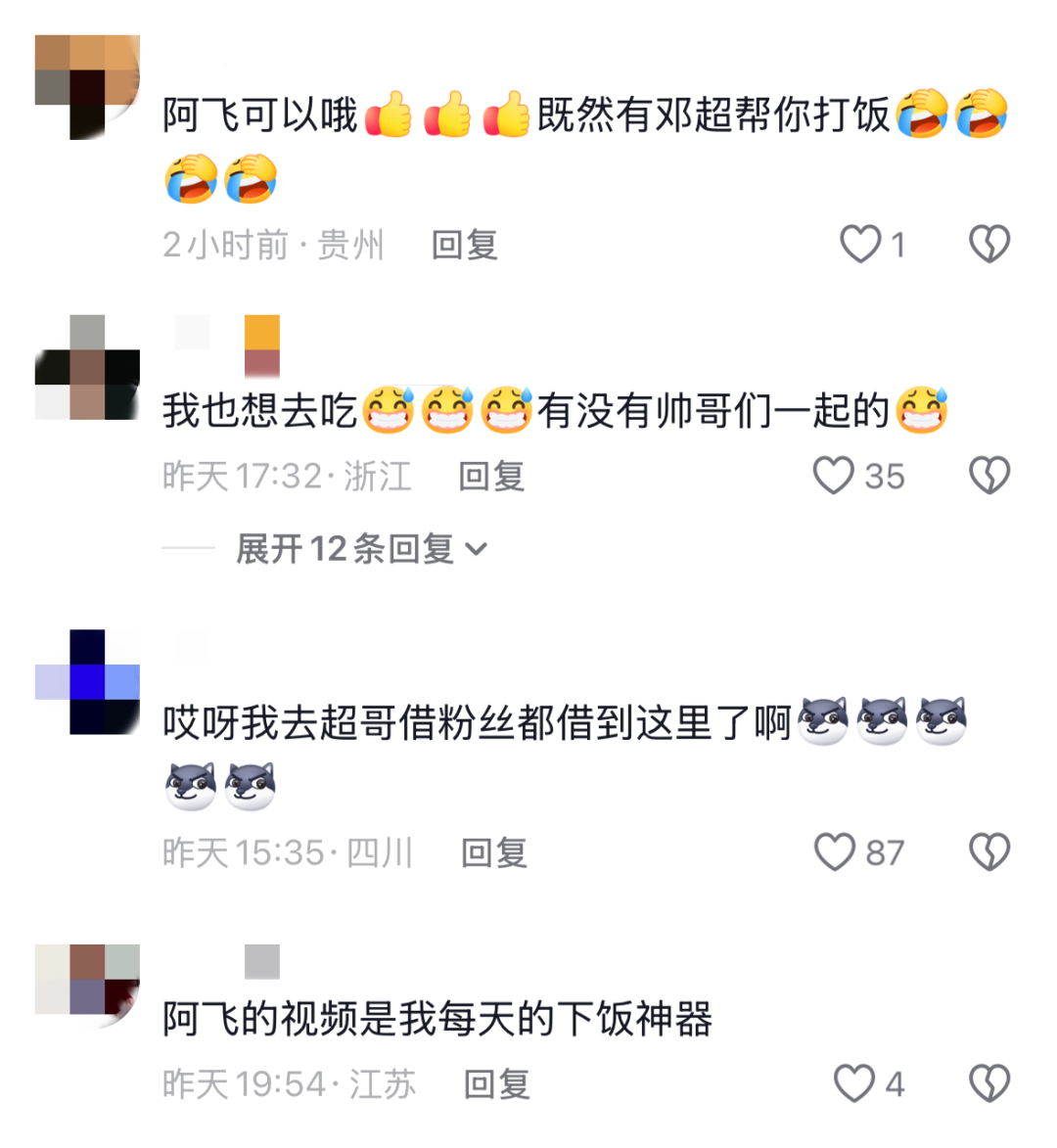
Task: Like the Guizhou comment with 1 like
Action: 859,244
